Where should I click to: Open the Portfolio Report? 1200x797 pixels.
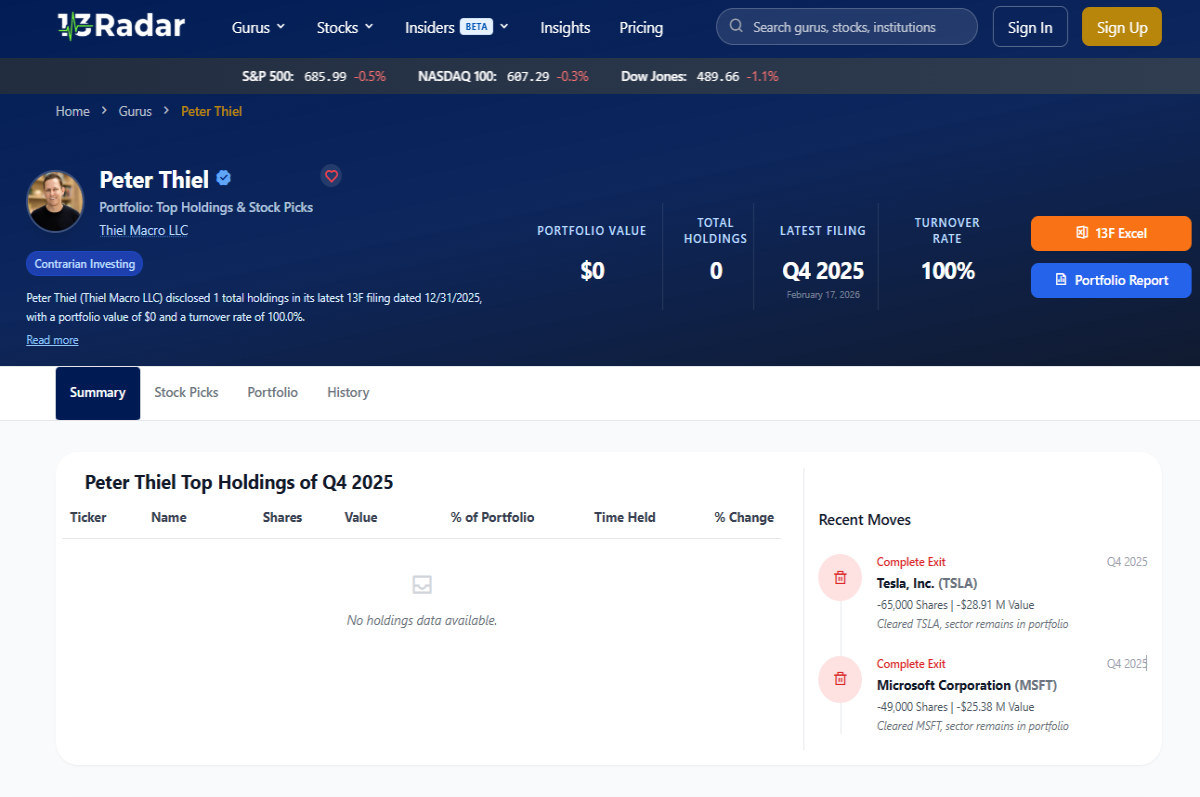[1111, 280]
